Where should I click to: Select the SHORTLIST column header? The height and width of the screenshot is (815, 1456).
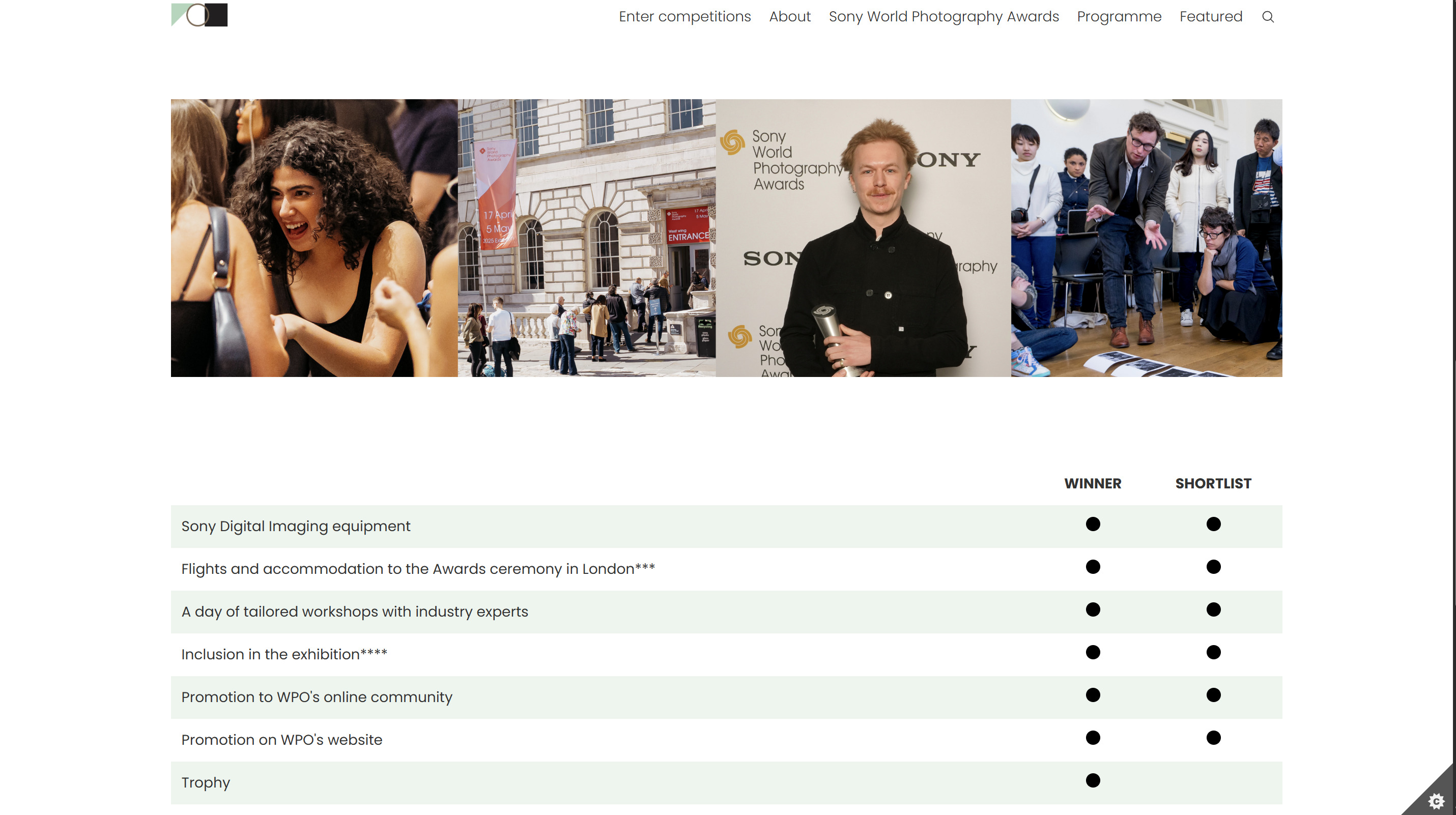[x=1213, y=483]
